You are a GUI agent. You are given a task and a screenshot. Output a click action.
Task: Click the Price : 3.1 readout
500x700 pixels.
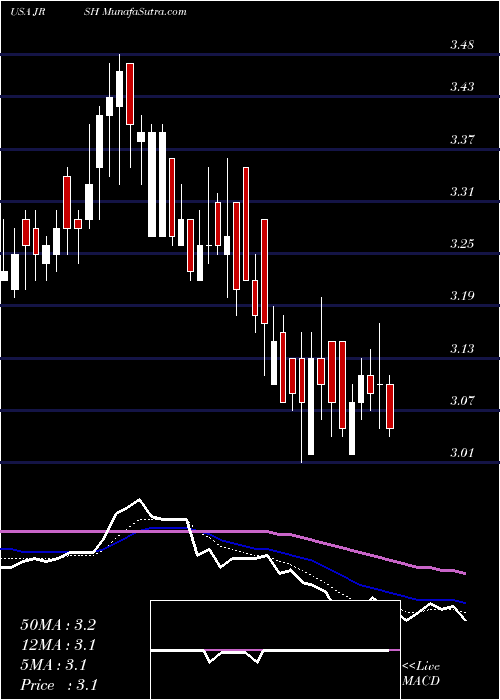(58, 685)
